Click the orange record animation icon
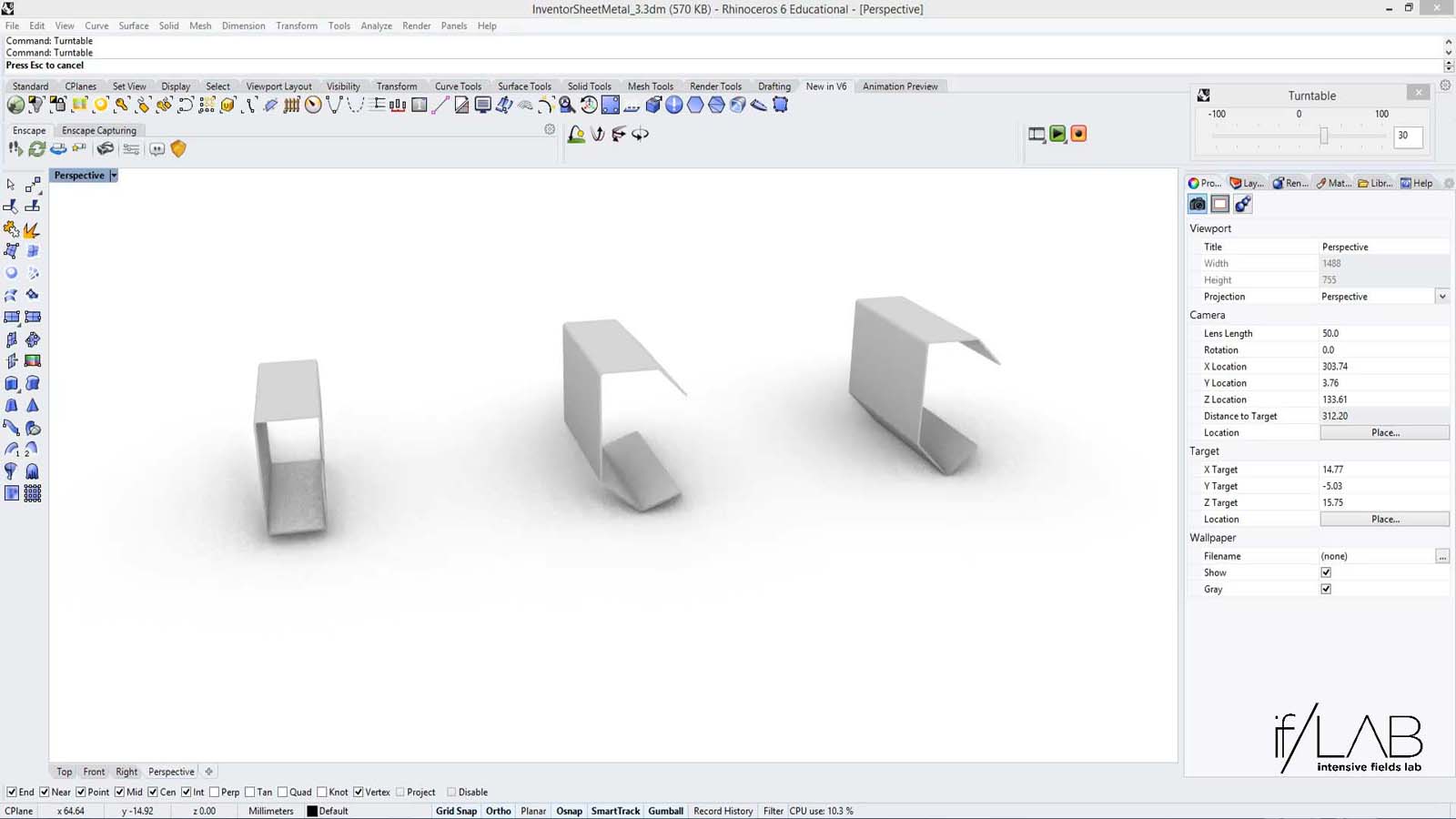 [x=1078, y=134]
